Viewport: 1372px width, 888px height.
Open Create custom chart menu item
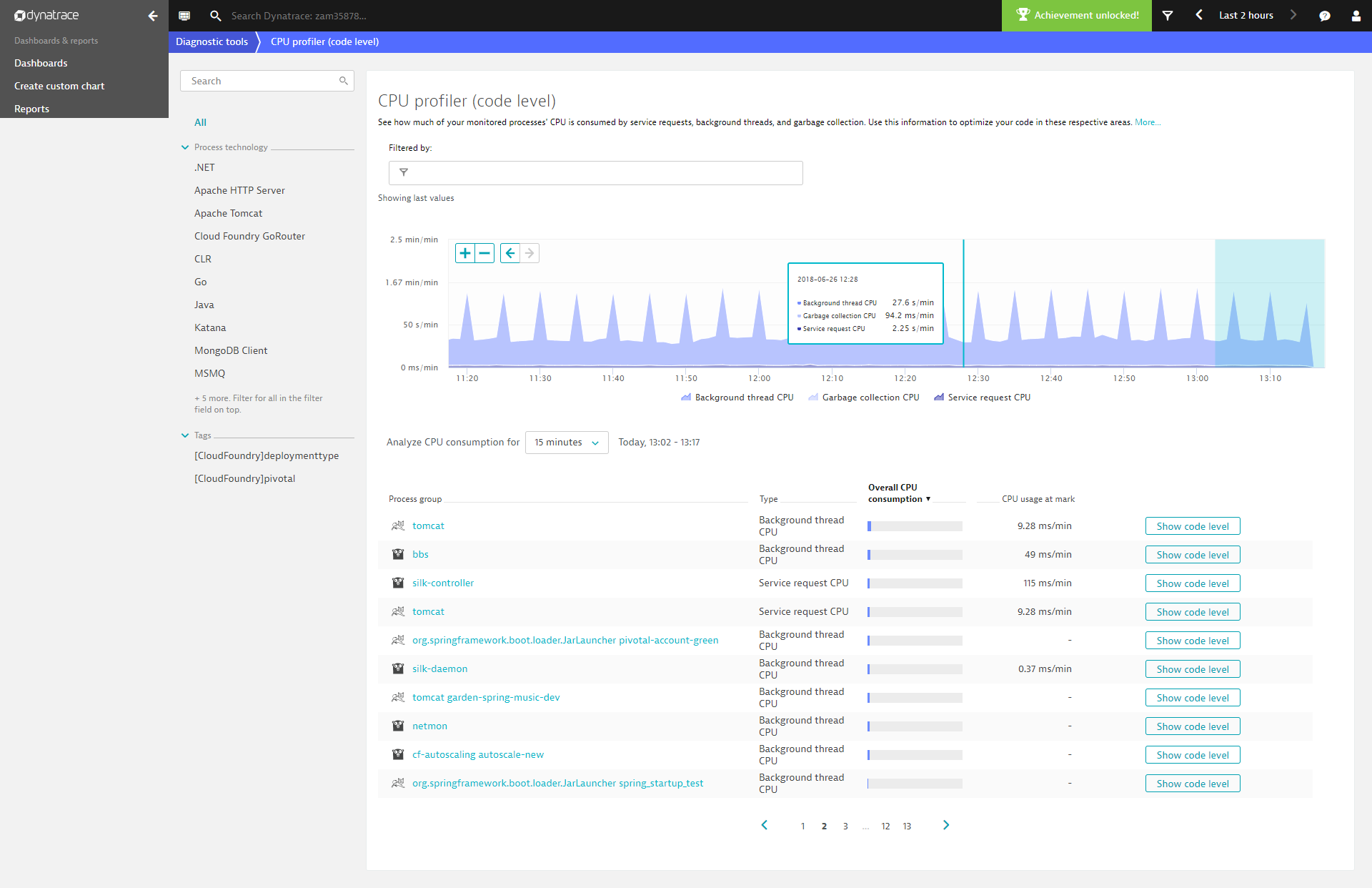(x=59, y=86)
